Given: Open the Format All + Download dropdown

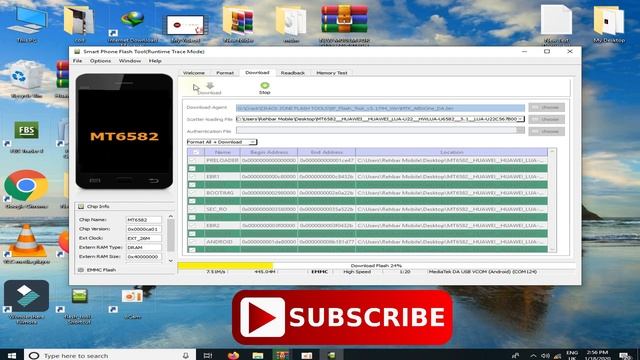Looking at the screenshot, I should tap(222, 142).
